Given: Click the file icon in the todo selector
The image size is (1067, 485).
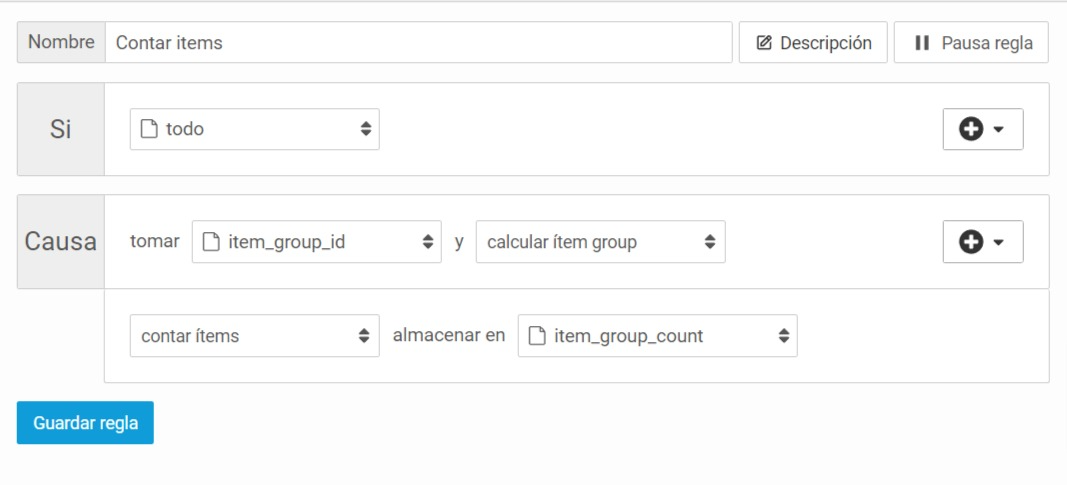Looking at the screenshot, I should pos(148,129).
